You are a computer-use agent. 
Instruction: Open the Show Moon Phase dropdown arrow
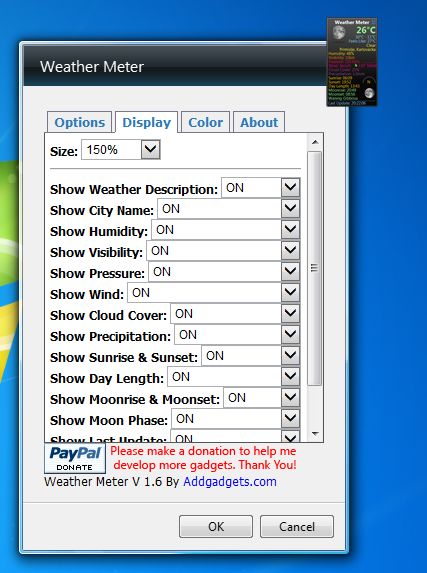(x=291, y=418)
